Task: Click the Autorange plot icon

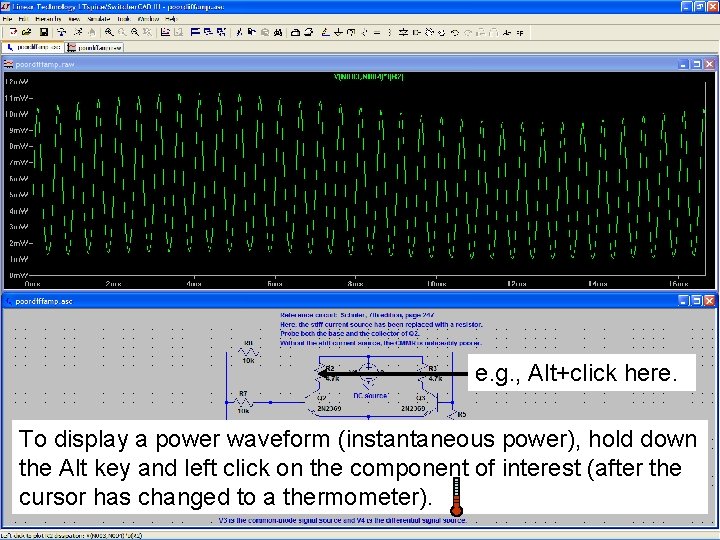Action: pyautogui.click(x=165, y=32)
